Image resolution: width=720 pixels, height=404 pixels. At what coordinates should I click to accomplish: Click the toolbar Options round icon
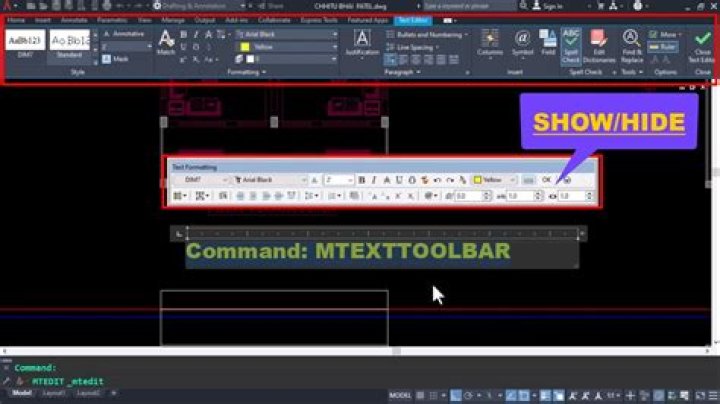(x=567, y=180)
